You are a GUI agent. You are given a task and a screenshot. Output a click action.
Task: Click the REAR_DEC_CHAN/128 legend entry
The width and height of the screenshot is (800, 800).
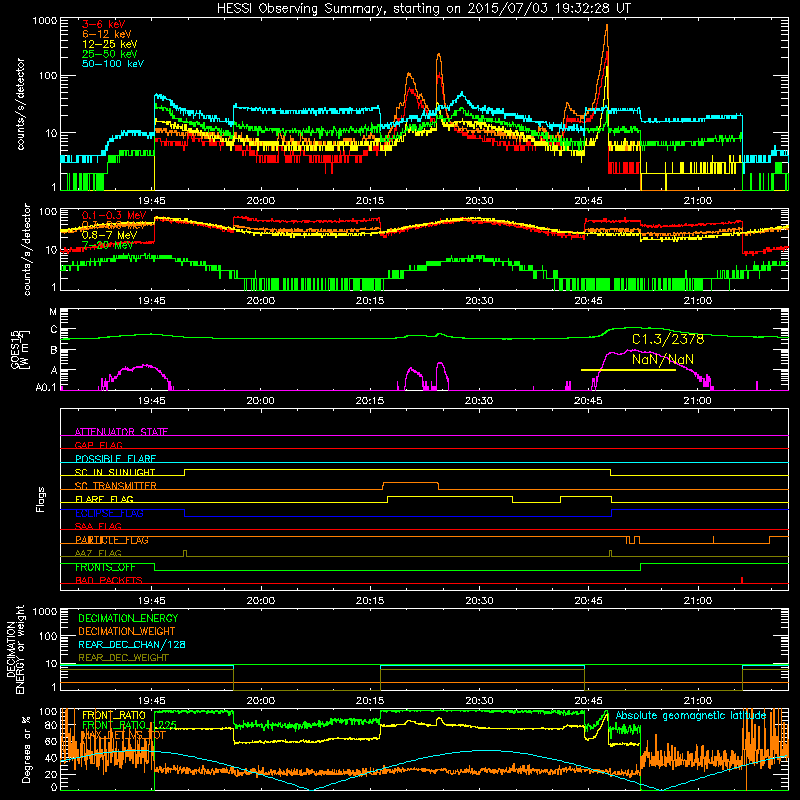click(x=132, y=644)
